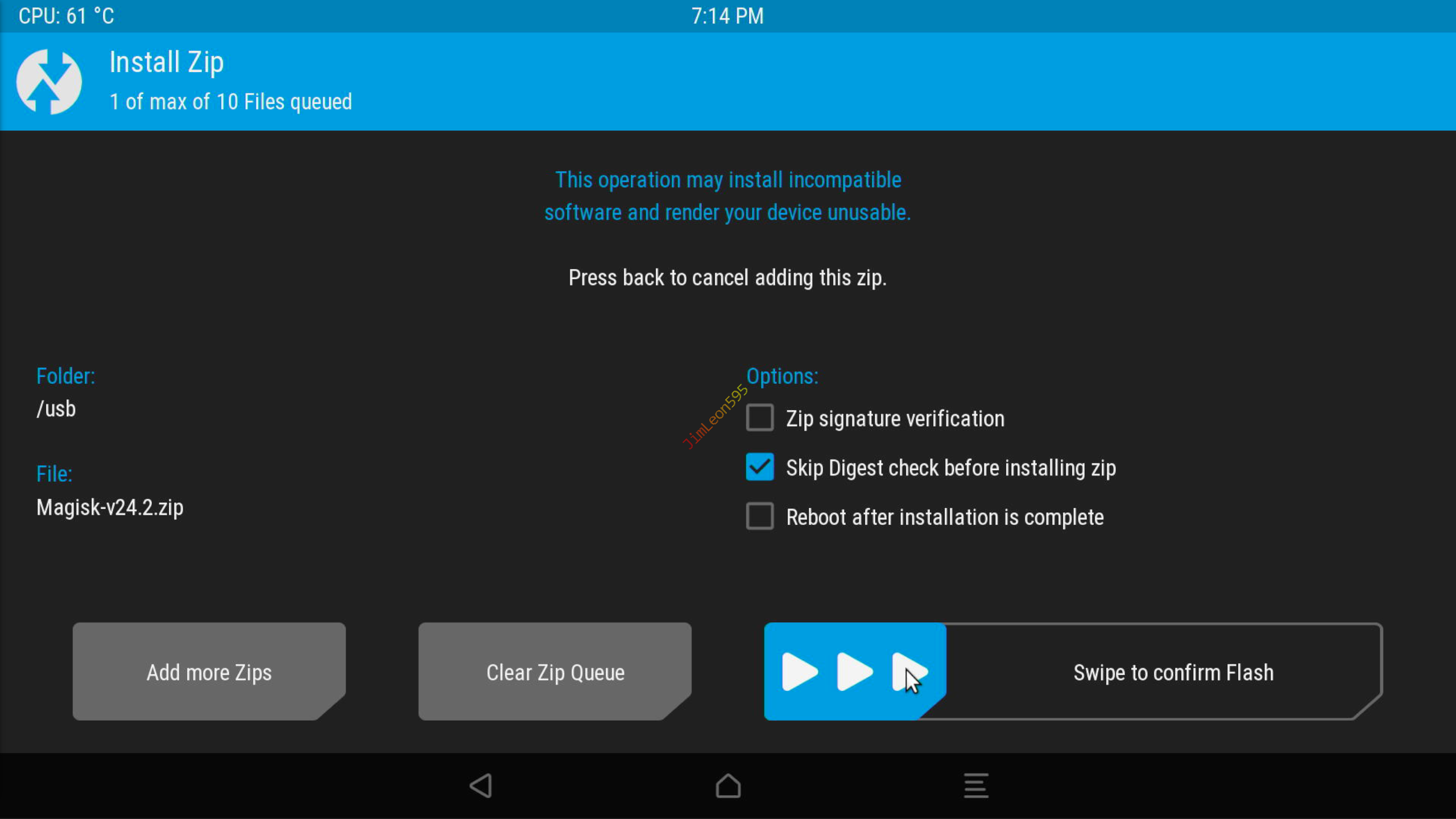Click the 7:14 PM clock

[x=727, y=16]
